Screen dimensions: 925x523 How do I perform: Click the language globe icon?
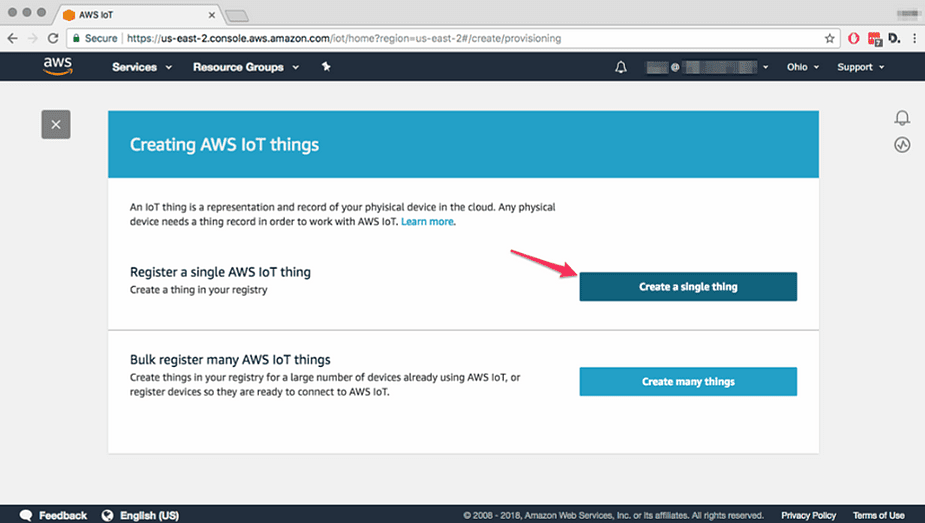click(107, 515)
